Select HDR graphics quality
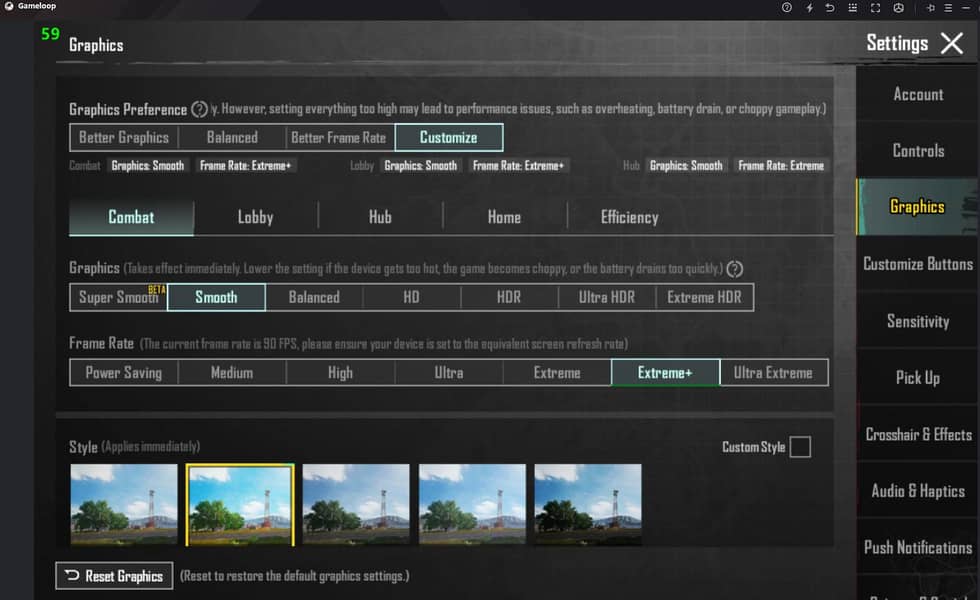The width and height of the screenshot is (980, 600). [x=509, y=297]
